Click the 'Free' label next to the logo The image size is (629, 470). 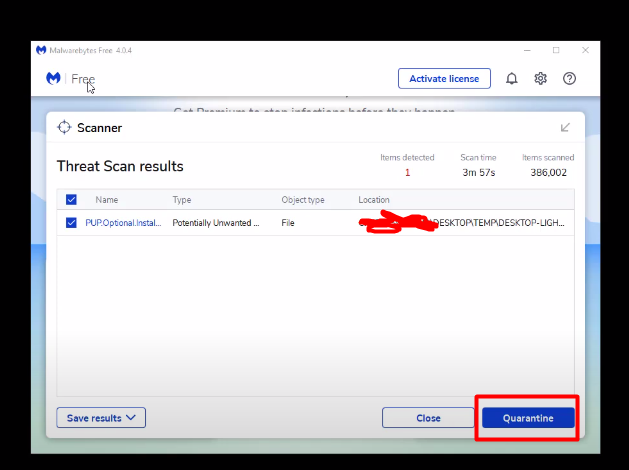pyautogui.click(x=83, y=79)
